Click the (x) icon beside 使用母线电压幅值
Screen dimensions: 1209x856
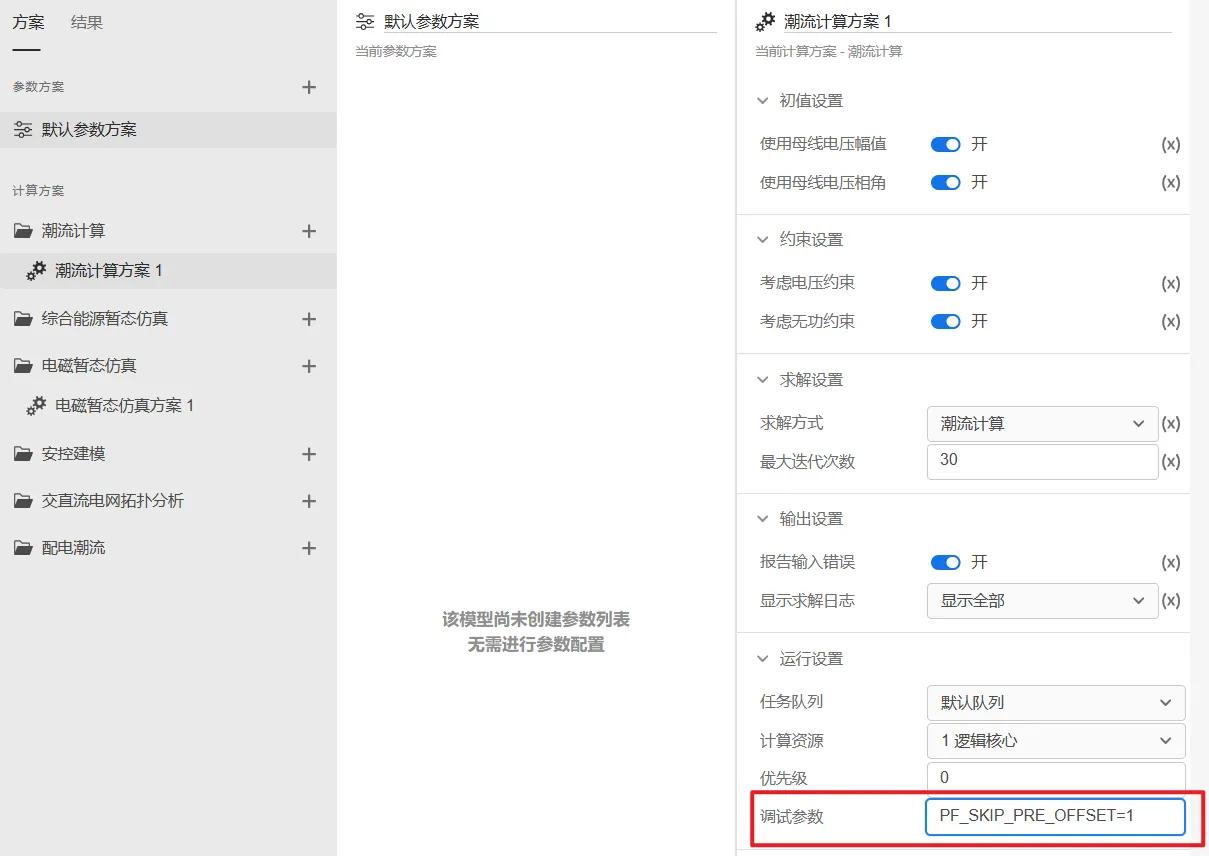(1170, 144)
